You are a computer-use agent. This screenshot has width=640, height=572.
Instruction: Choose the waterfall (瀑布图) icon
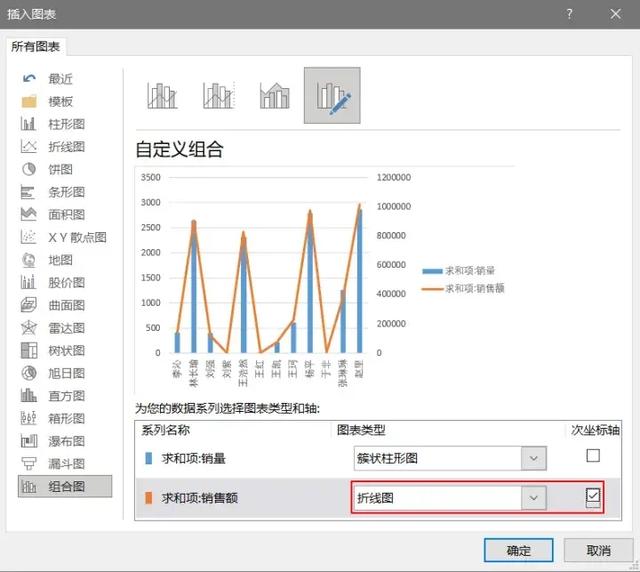pos(29,441)
